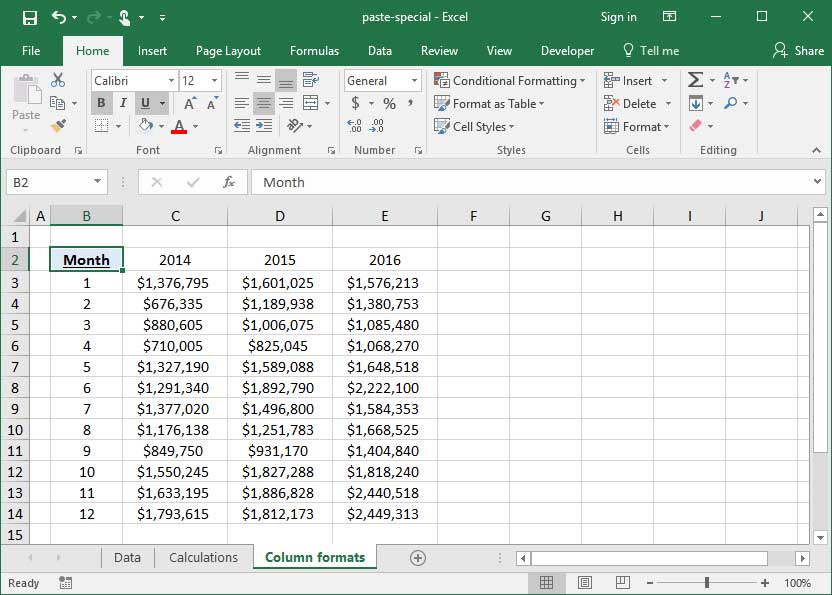Click the Wrap Text icon
Screen dimensions: 832x595
pos(310,81)
